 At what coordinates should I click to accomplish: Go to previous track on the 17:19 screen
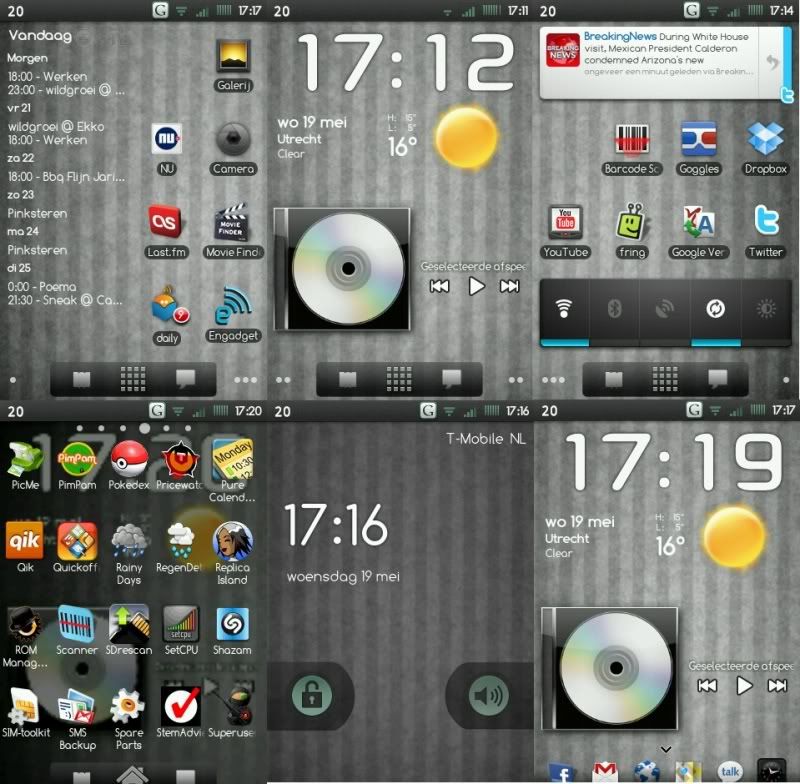pos(708,686)
